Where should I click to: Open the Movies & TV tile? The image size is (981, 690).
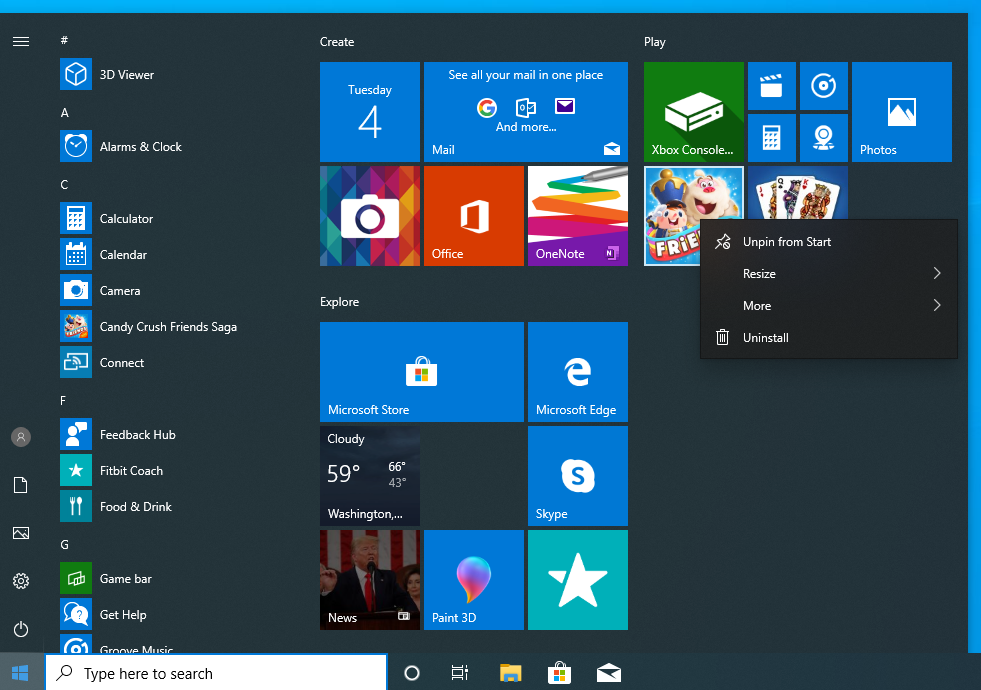click(x=771, y=86)
